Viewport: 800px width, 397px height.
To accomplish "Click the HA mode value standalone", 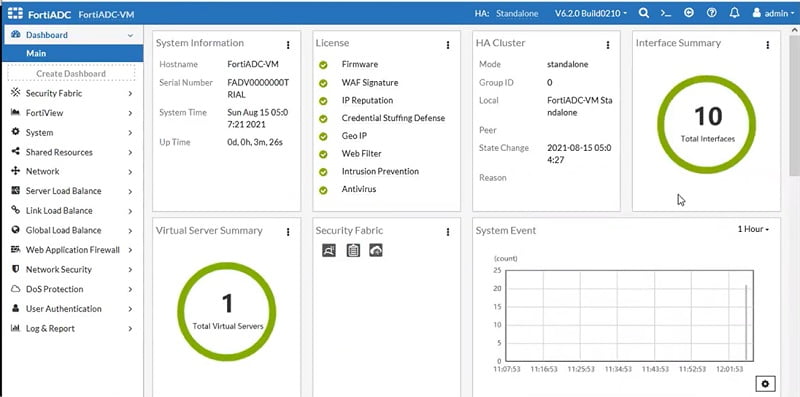I will [567, 65].
